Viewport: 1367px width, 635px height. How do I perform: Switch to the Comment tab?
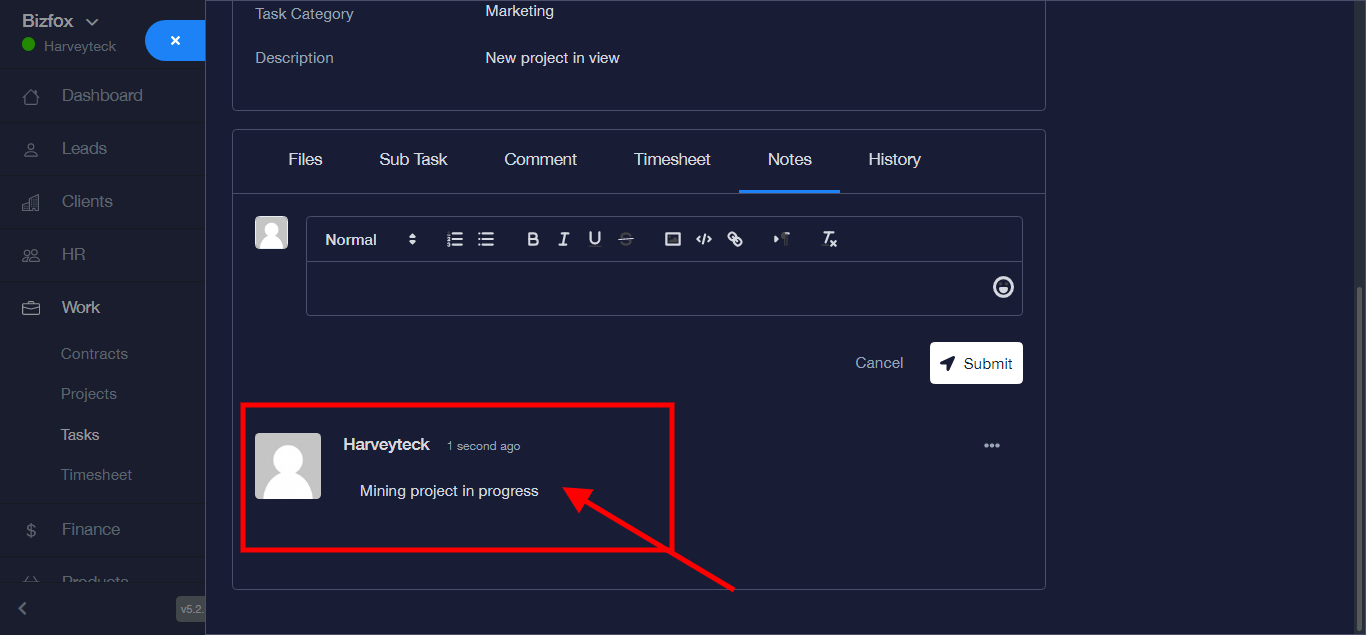click(540, 160)
